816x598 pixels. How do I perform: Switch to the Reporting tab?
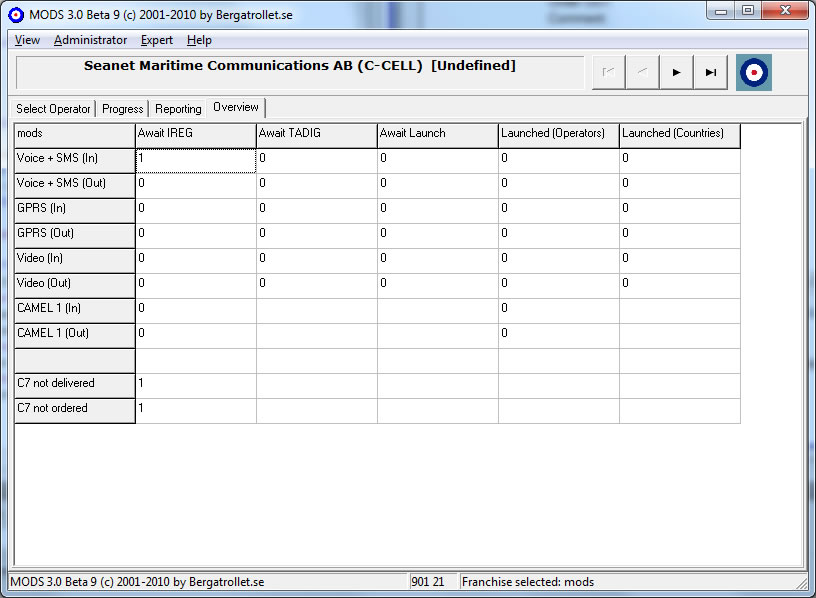pos(178,109)
